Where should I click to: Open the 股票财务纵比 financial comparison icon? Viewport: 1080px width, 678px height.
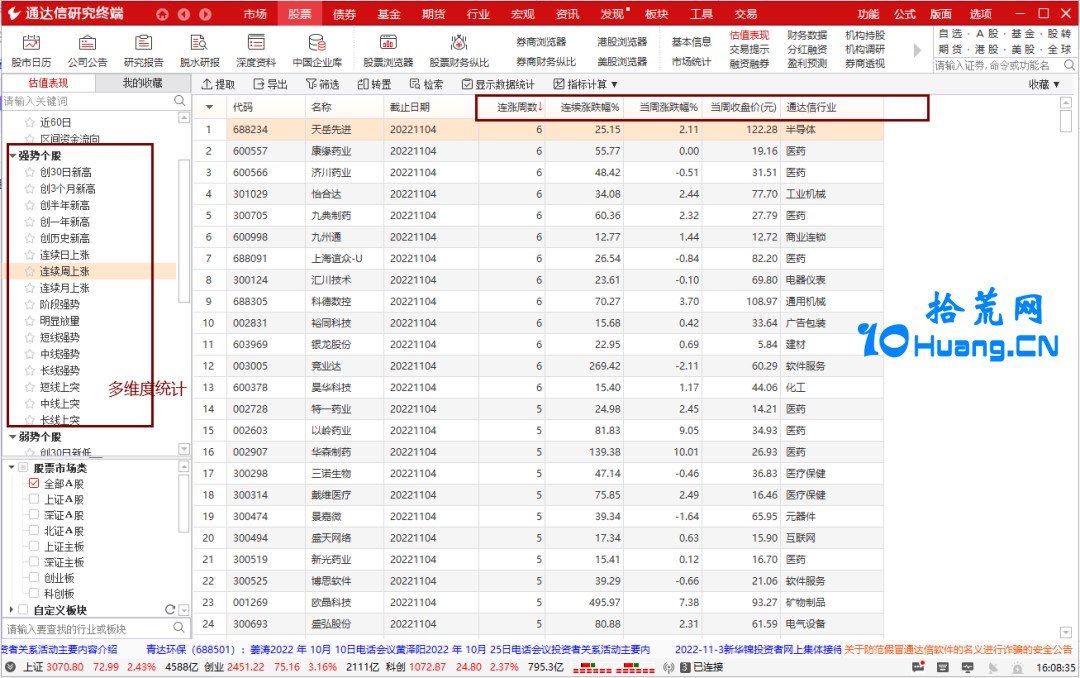point(459,50)
